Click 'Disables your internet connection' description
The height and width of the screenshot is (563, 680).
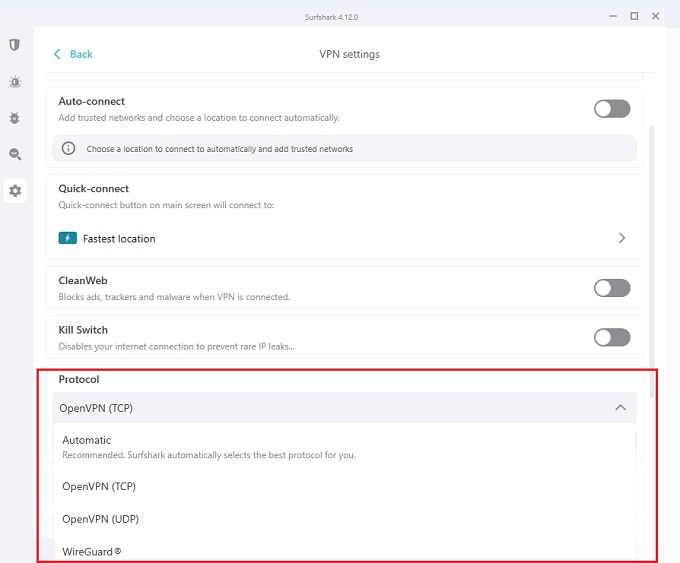[177, 347]
